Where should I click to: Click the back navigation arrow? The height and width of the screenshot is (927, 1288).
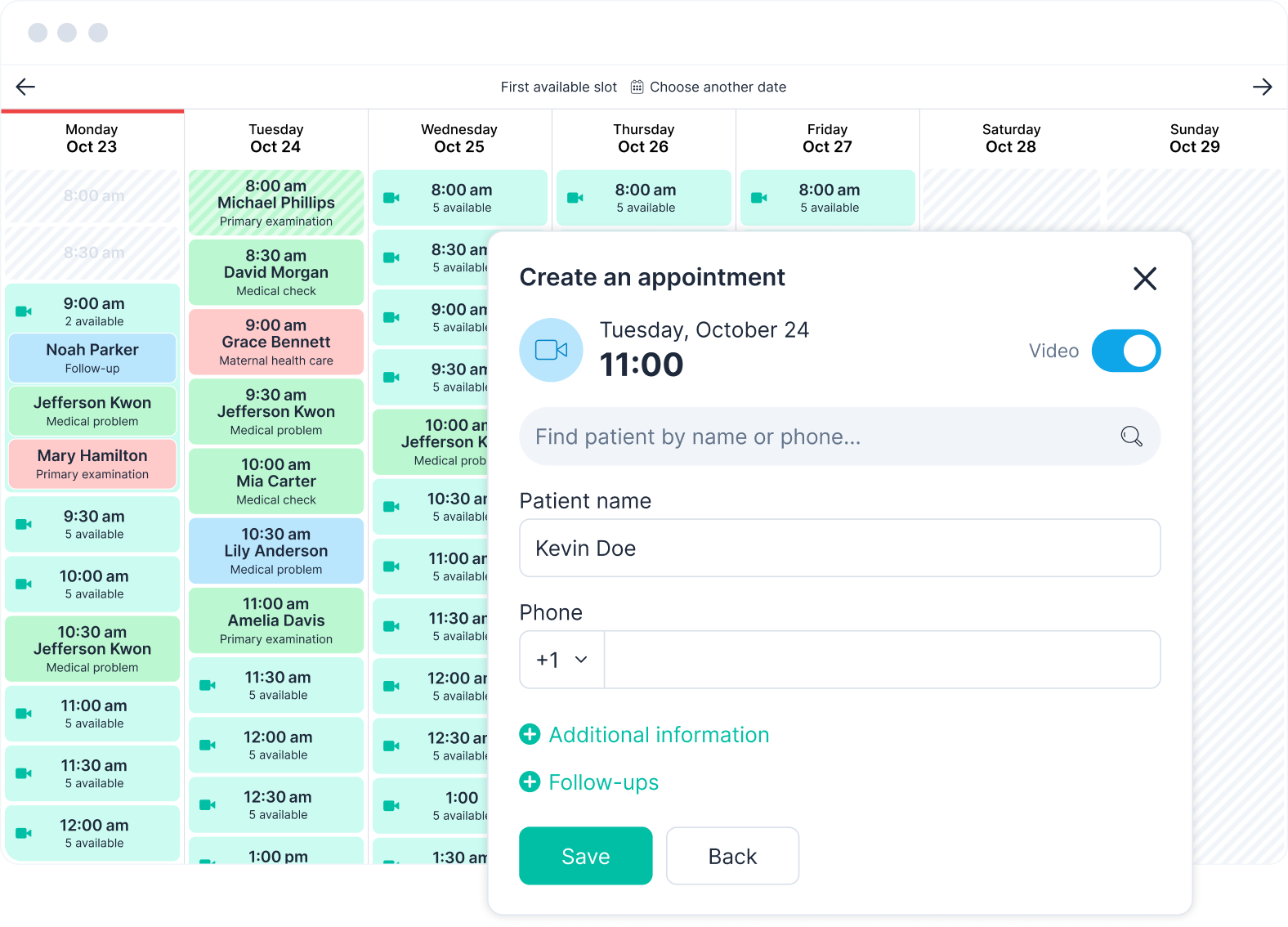tap(25, 87)
